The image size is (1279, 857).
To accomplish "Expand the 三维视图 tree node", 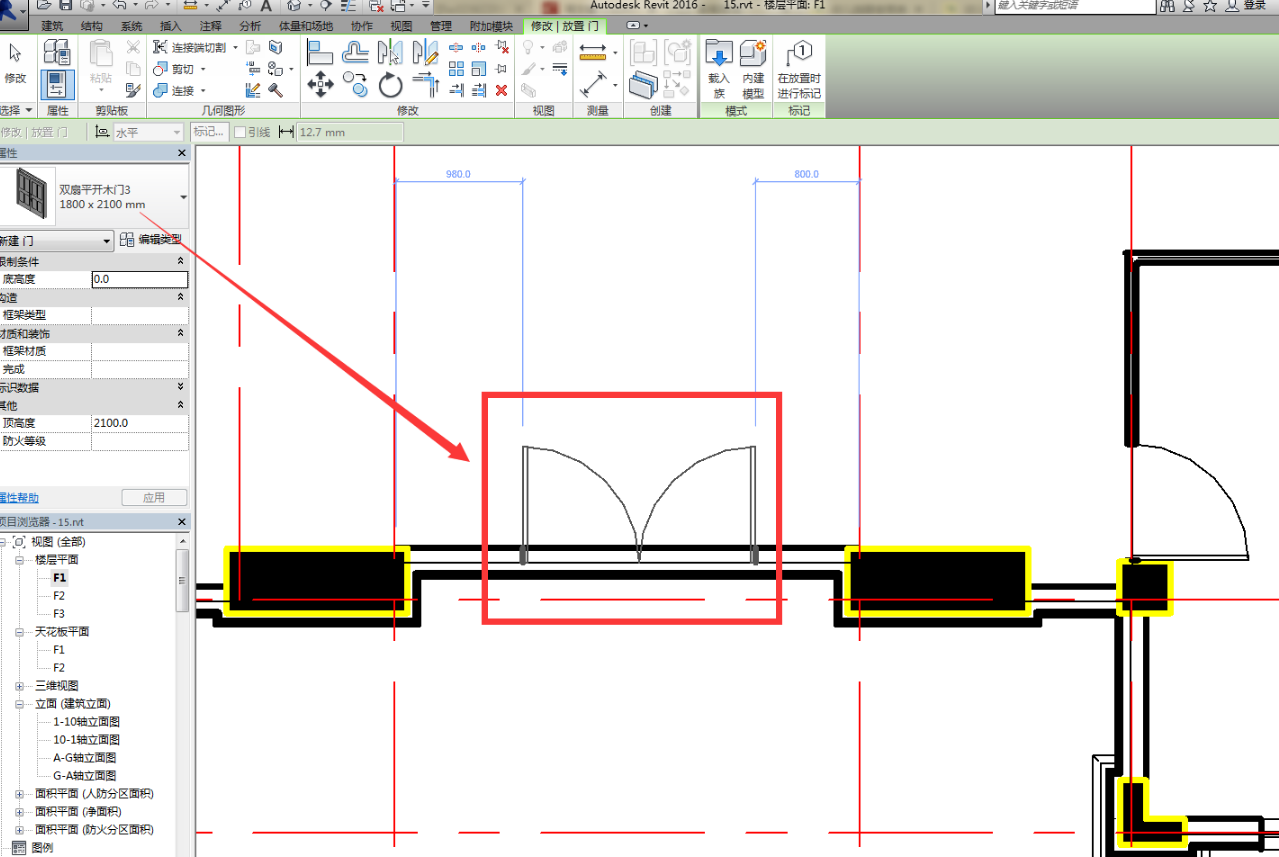I will click(21, 686).
